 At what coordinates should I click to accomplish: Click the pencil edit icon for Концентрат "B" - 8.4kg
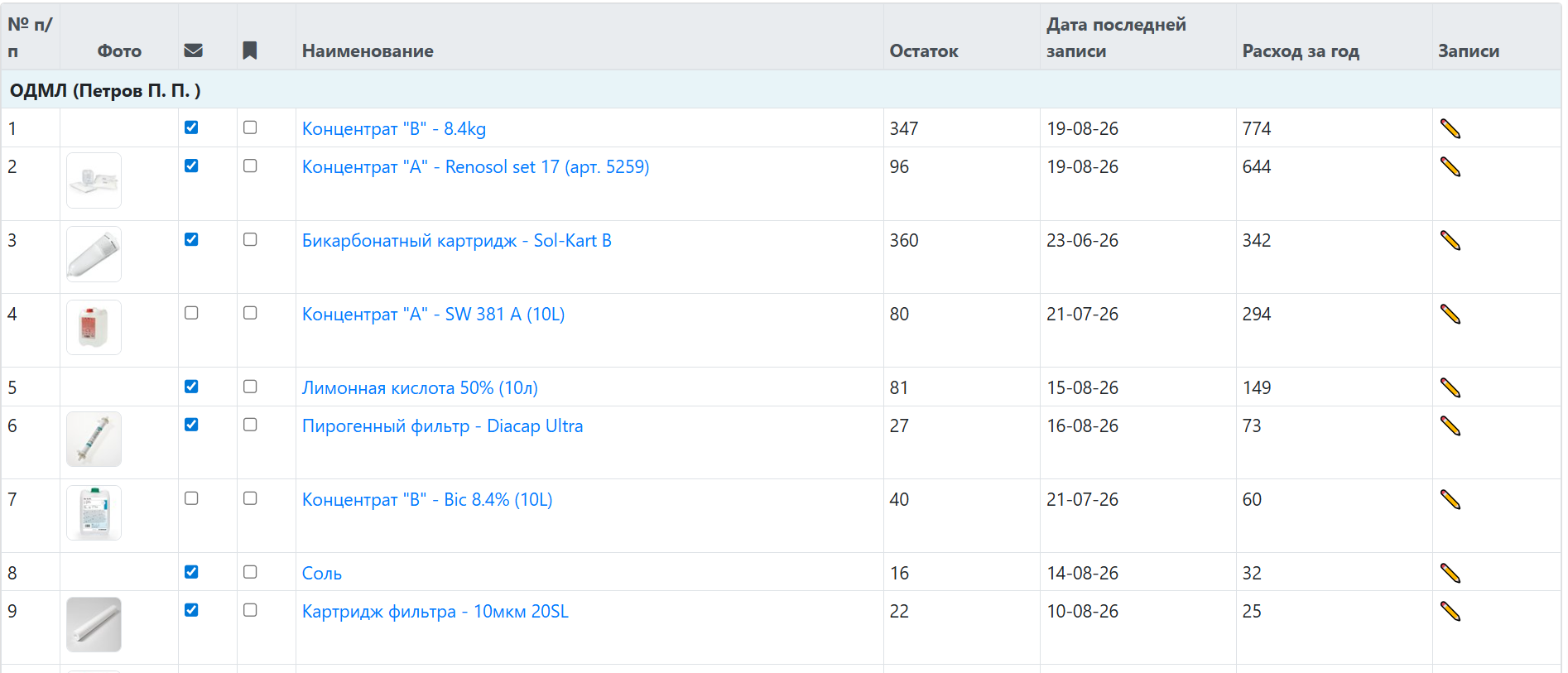tap(1450, 128)
